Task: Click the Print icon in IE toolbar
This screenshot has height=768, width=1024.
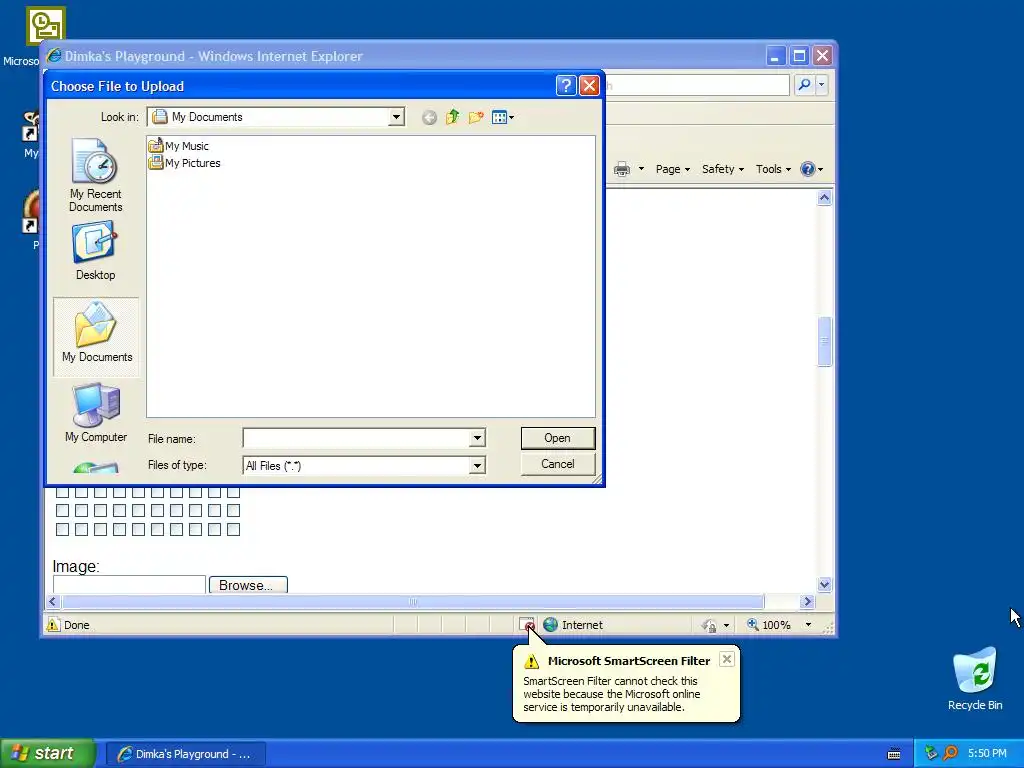Action: tap(622, 169)
